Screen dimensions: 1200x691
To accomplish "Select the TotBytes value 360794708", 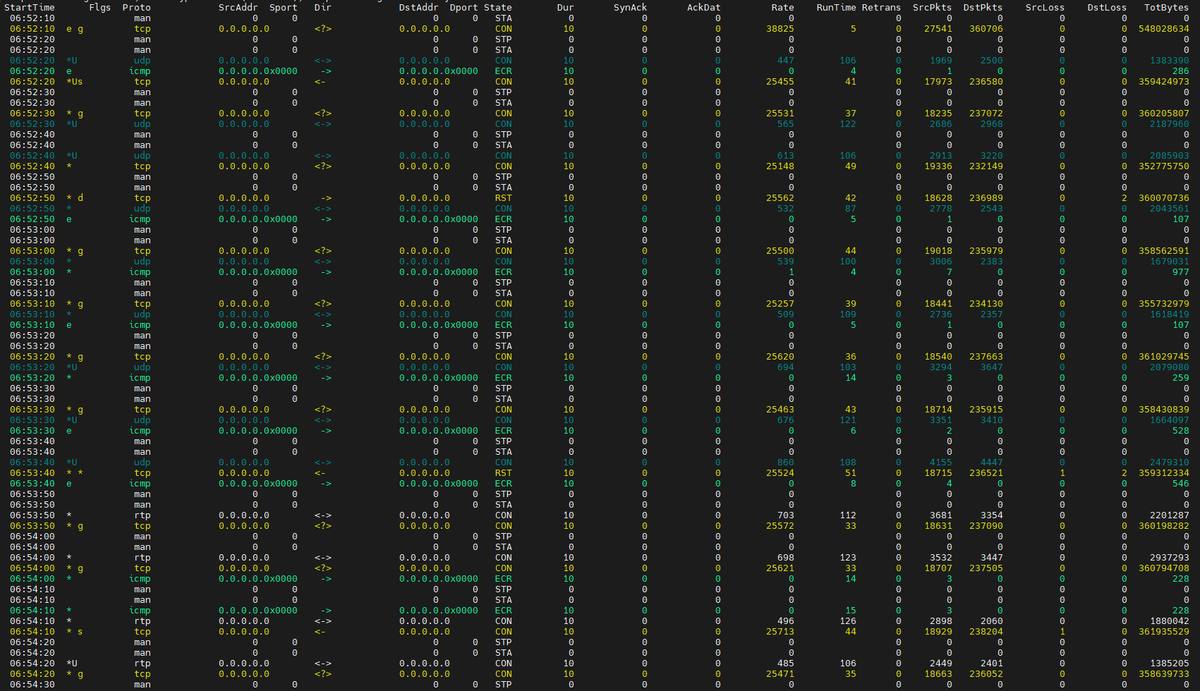I will pyautogui.click(x=1163, y=567).
